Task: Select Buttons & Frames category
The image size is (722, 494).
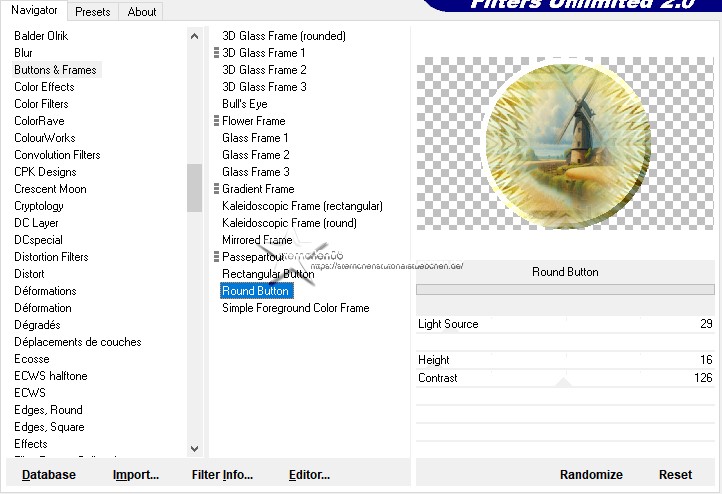Action: point(55,70)
